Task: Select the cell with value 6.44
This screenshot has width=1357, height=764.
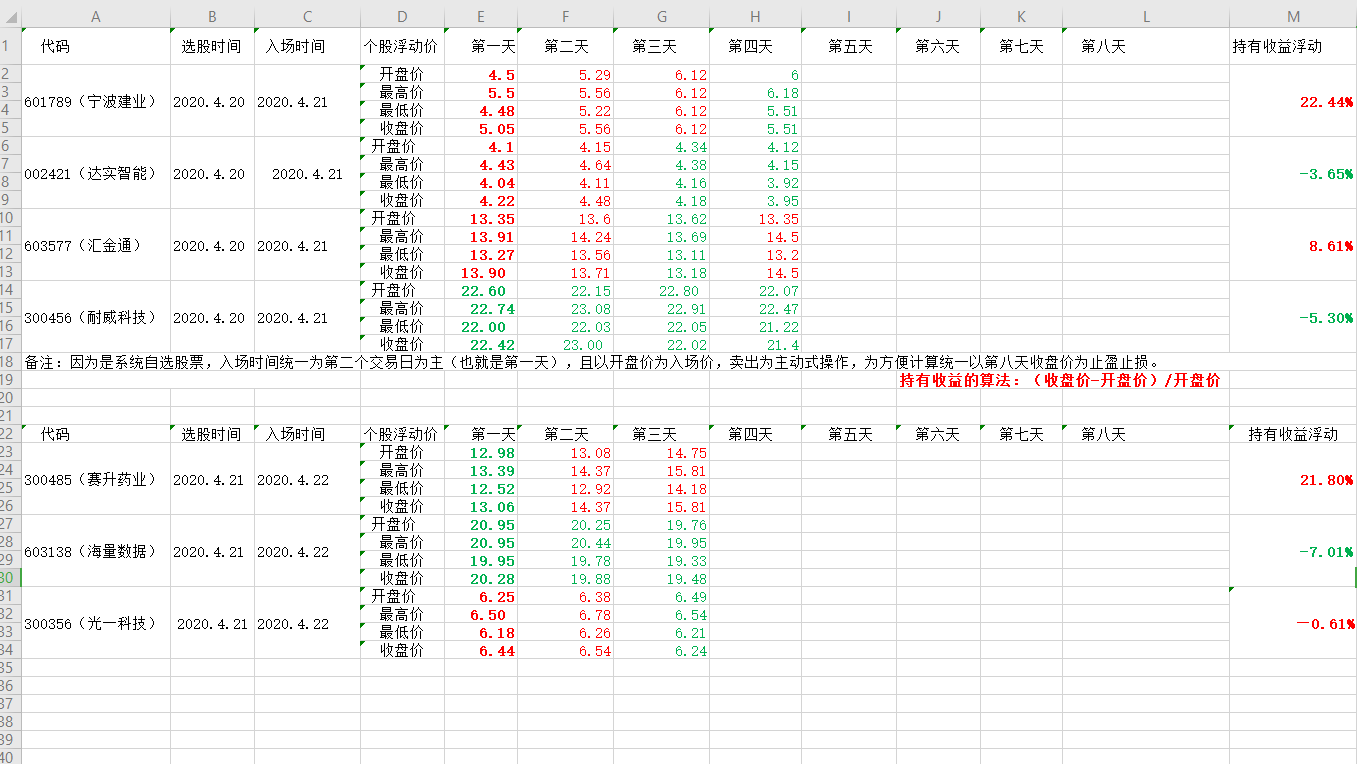Action: tap(481, 651)
